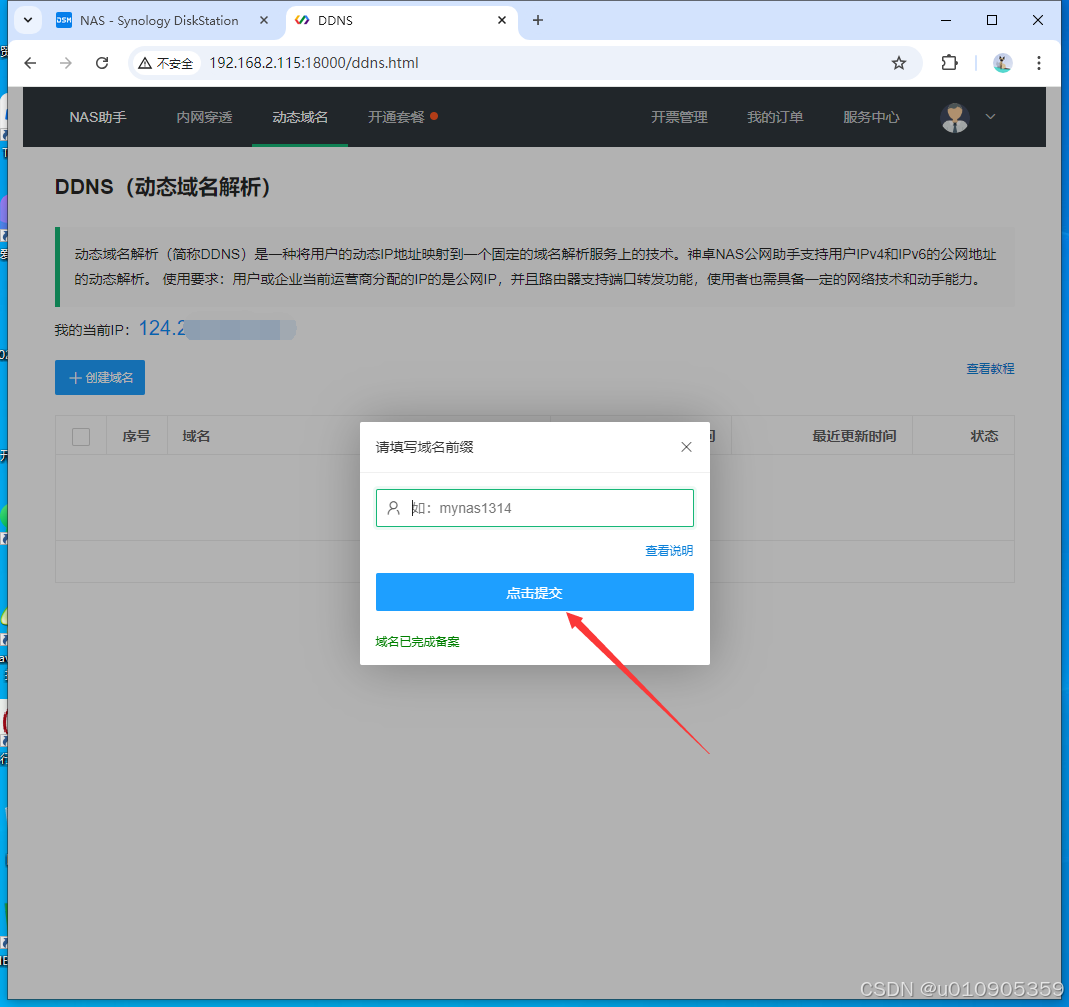This screenshot has width=1069, height=1007.
Task: Select the '开票管理' navigation item
Action: point(679,116)
